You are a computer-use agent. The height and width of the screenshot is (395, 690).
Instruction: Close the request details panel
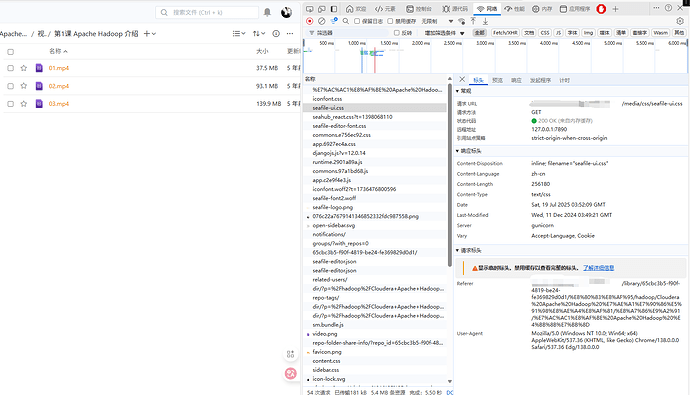click(462, 80)
